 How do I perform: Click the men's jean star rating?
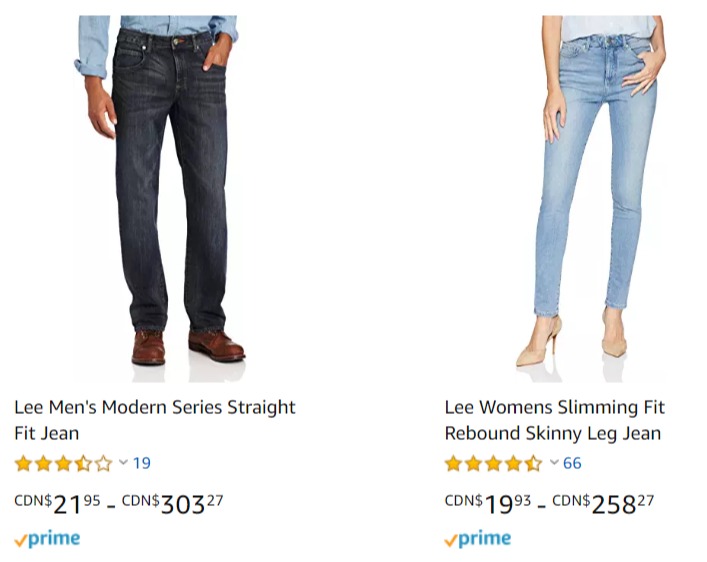point(63,463)
